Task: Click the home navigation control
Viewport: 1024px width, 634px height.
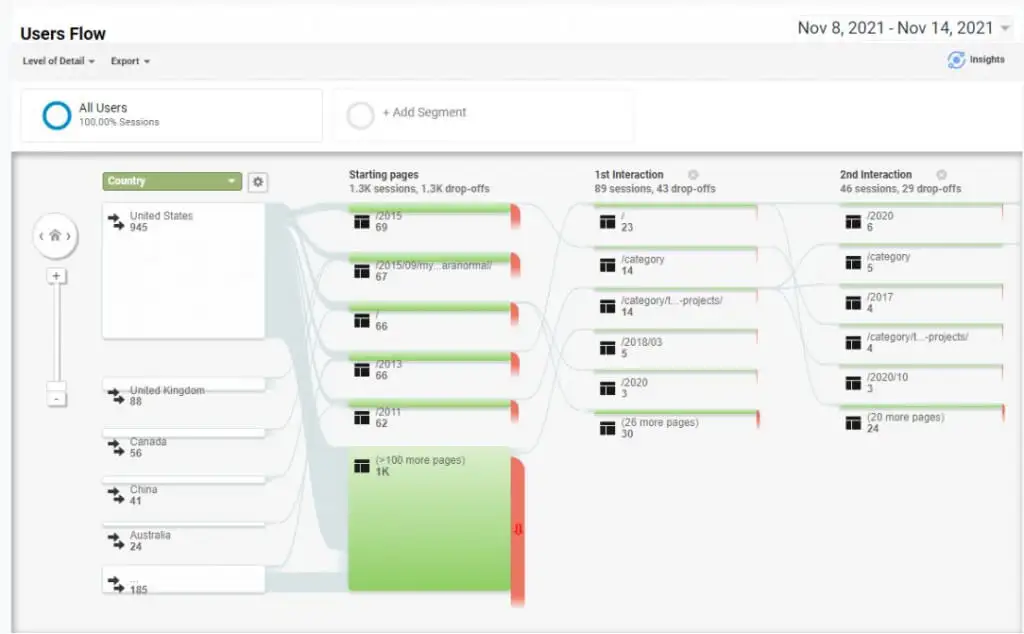Action: click(56, 236)
